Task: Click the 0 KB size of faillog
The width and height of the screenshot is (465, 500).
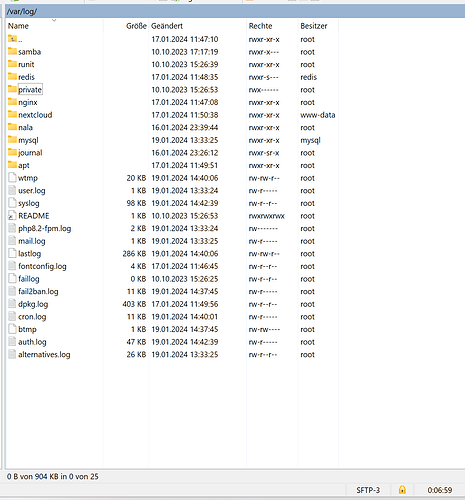Action: (x=138, y=279)
